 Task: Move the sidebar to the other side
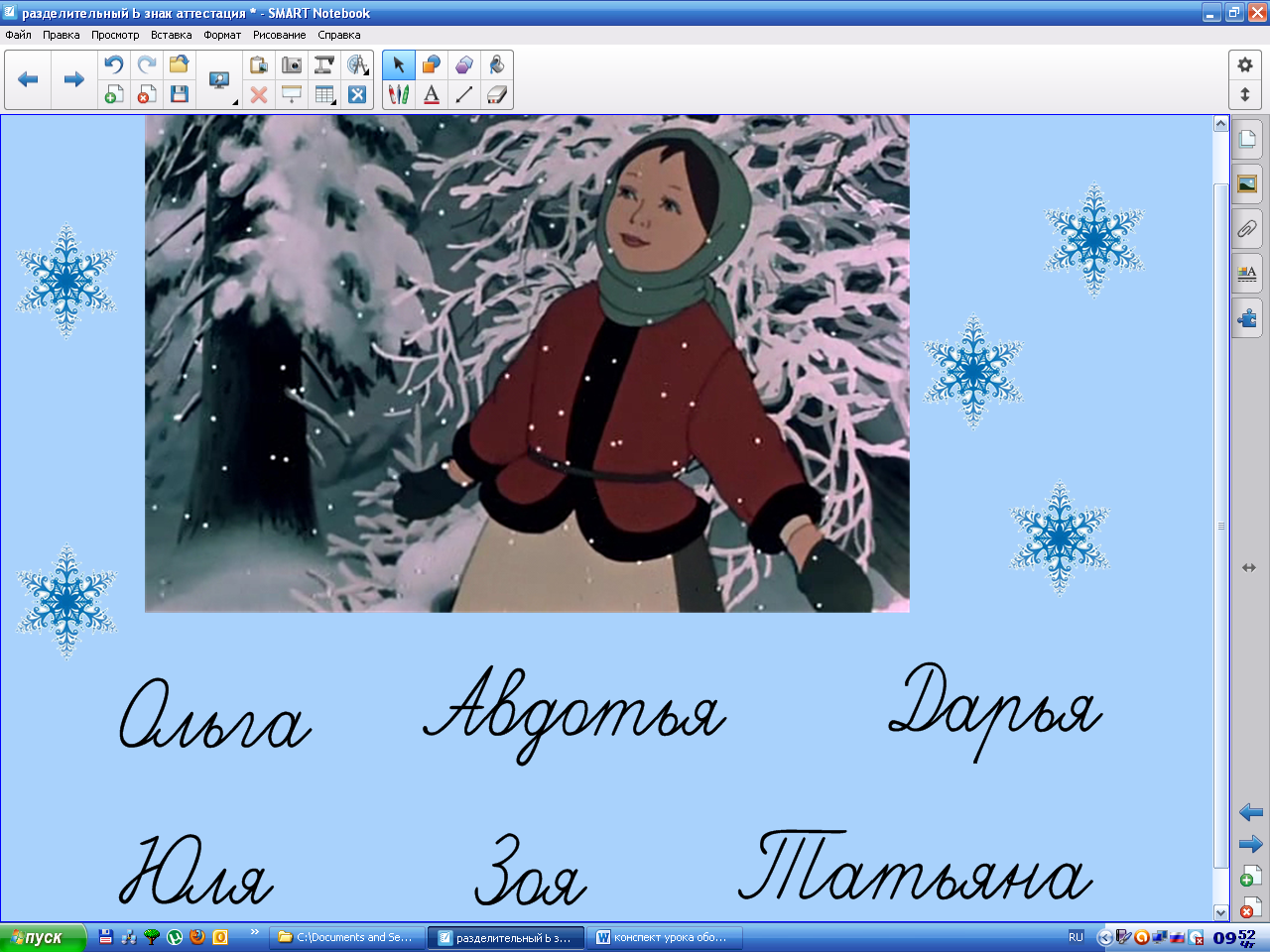tap(1249, 567)
